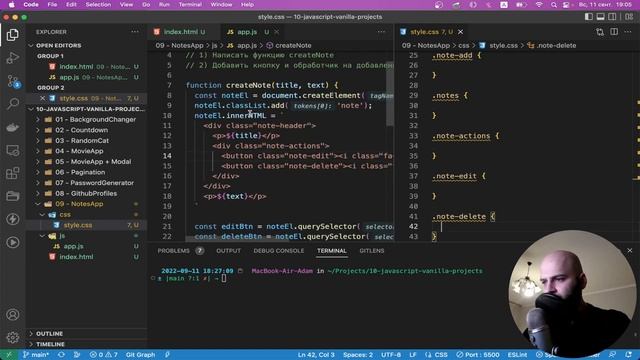Click ESLint status bar item
This screenshot has width=640, height=360.
pos(517,355)
